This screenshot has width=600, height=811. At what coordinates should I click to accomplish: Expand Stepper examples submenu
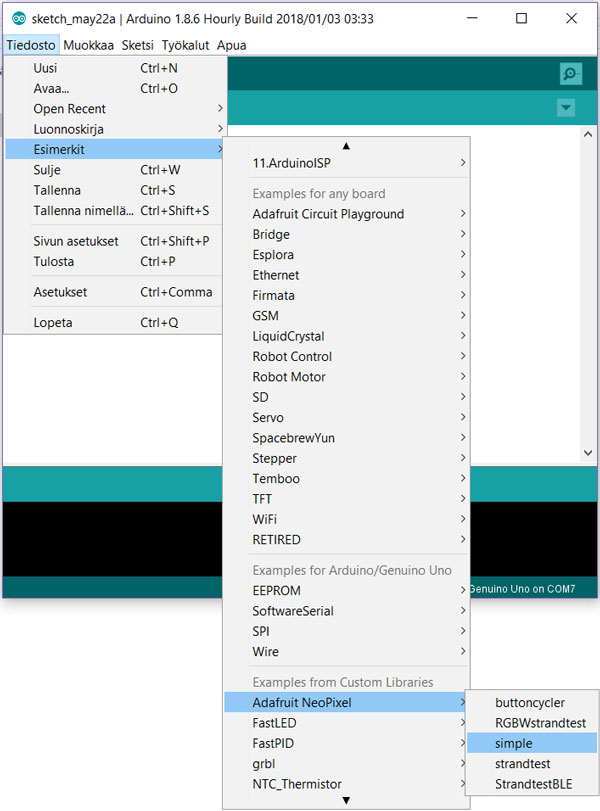347,458
